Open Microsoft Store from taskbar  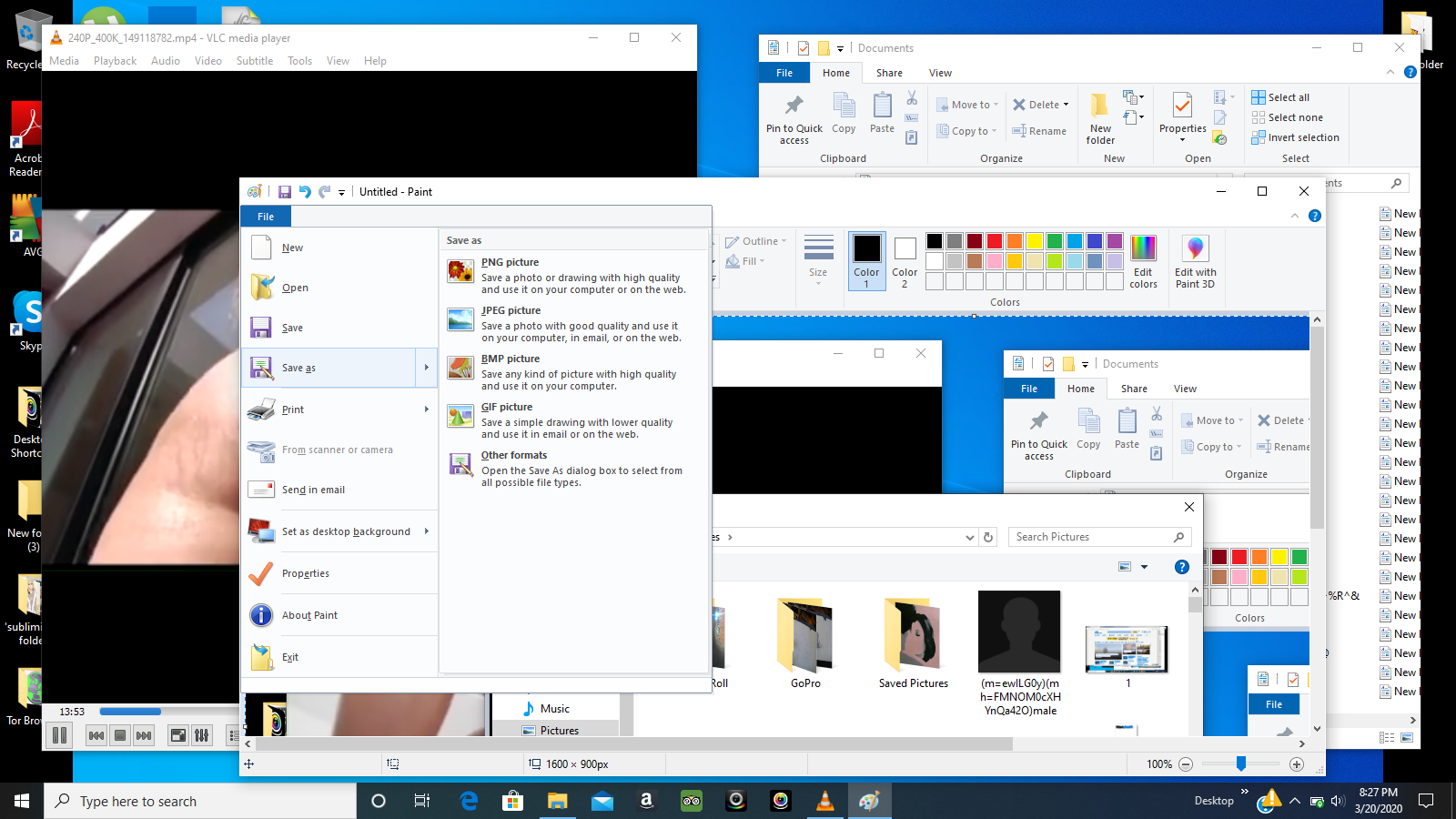tap(513, 801)
